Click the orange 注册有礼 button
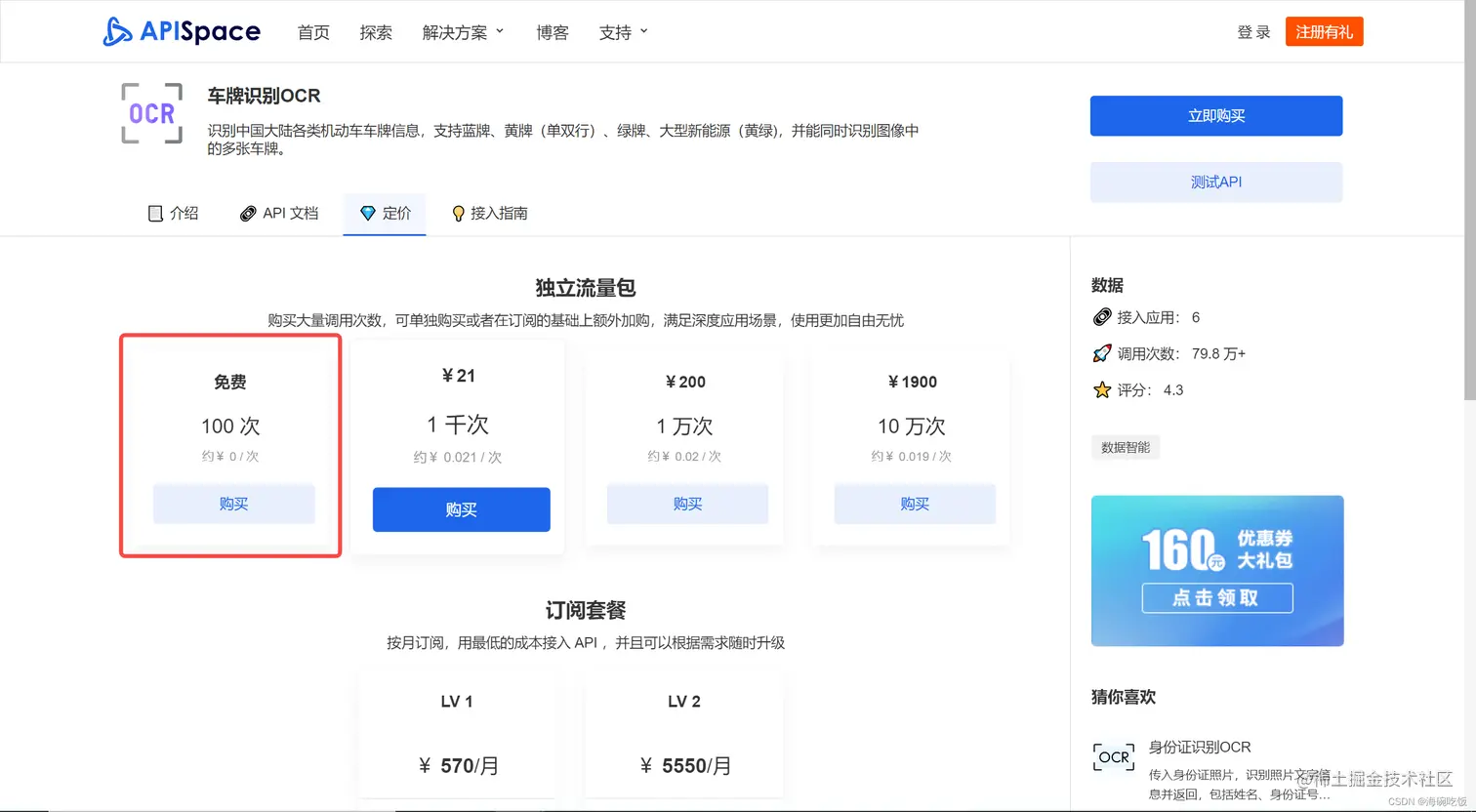1476x812 pixels. [x=1324, y=30]
